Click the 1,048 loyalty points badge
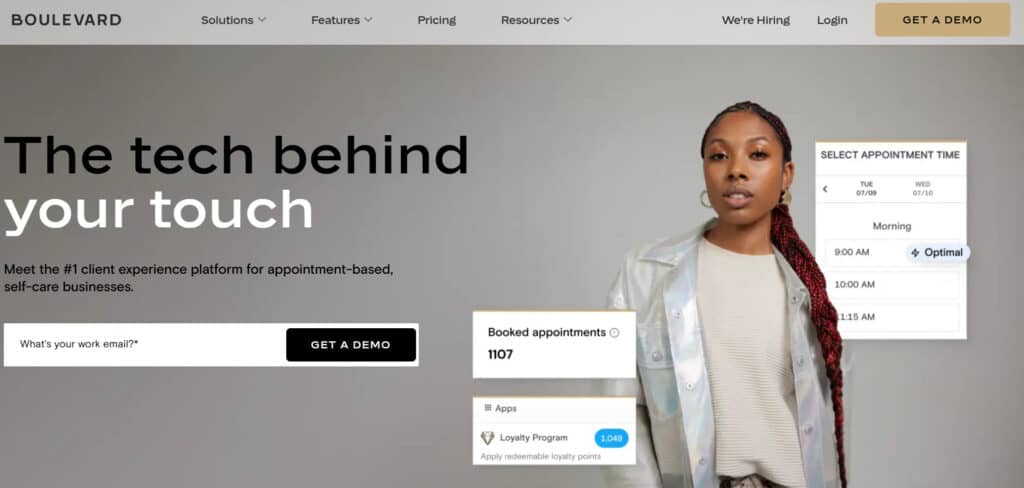This screenshot has height=488, width=1024. 611,438
